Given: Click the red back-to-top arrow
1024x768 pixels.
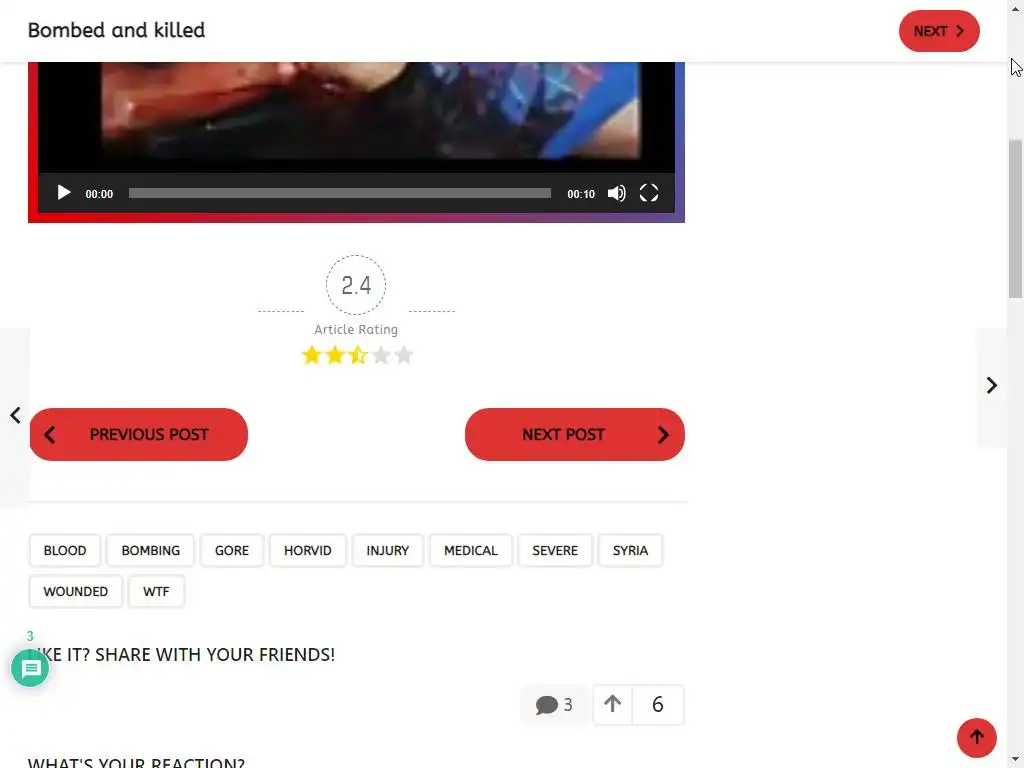Looking at the screenshot, I should click(976, 737).
